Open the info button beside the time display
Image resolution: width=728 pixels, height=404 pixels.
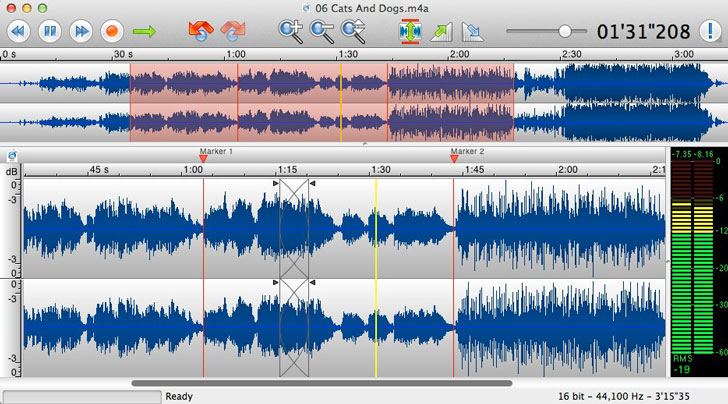712,31
